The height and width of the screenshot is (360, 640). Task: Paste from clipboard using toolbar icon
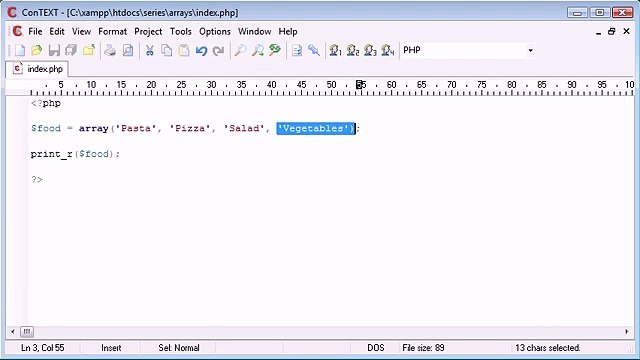tap(184, 51)
